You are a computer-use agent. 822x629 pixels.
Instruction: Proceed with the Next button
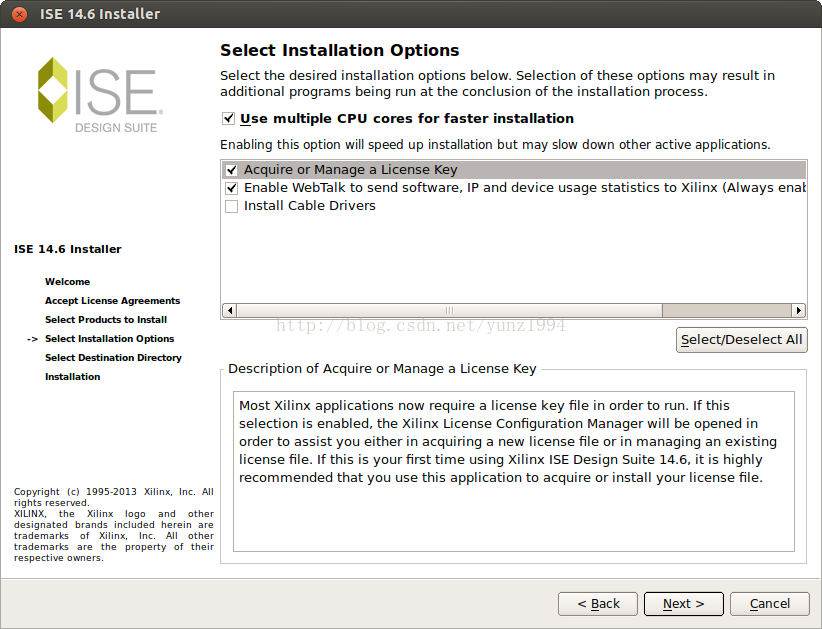tap(684, 604)
